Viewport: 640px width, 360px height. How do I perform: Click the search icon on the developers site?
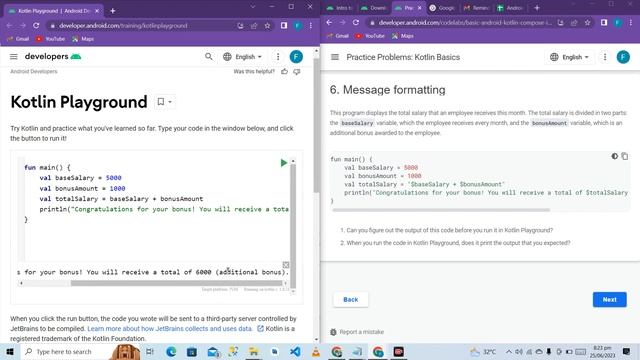coord(209,57)
